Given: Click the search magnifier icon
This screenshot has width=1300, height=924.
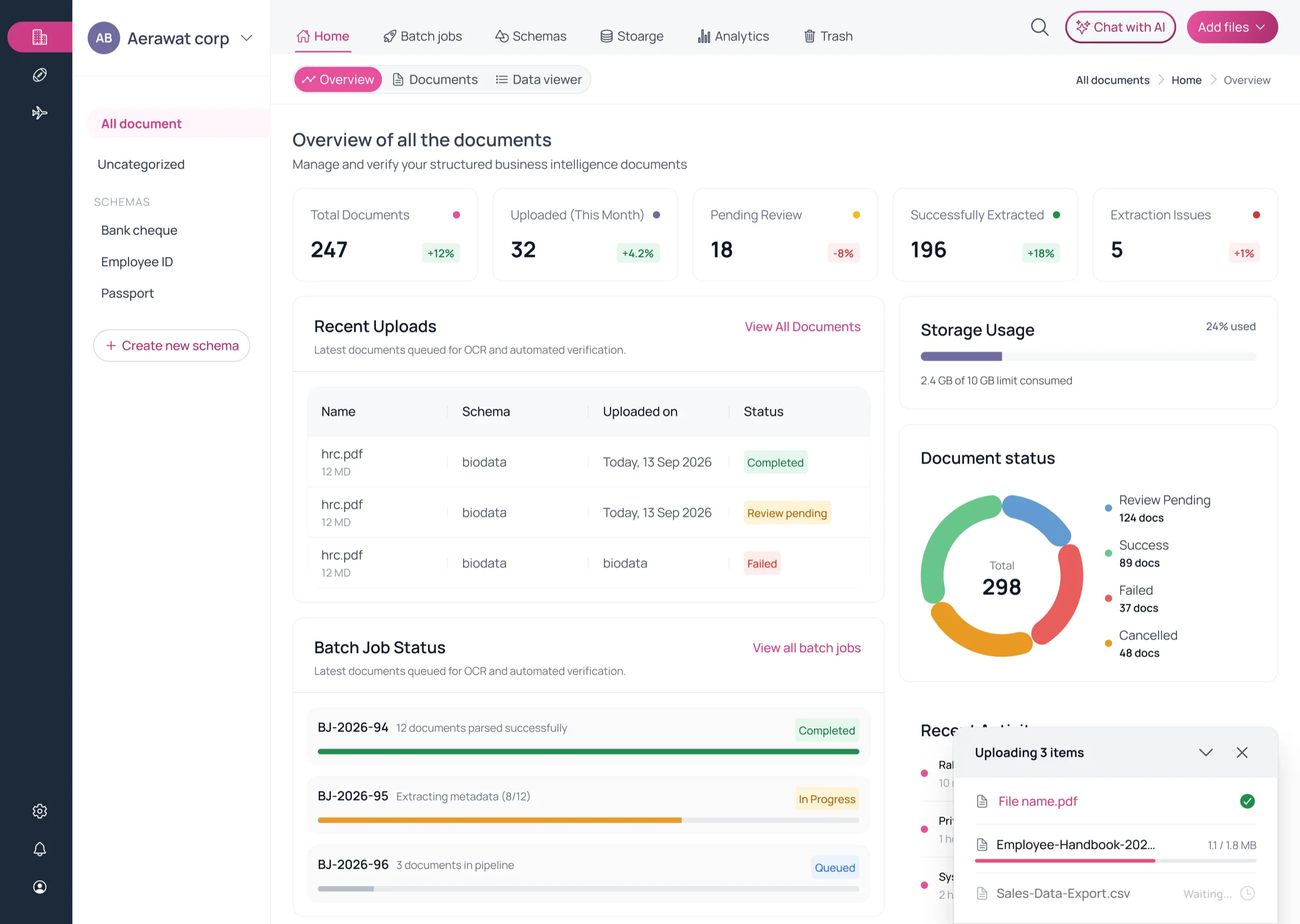Looking at the screenshot, I should 1039,27.
